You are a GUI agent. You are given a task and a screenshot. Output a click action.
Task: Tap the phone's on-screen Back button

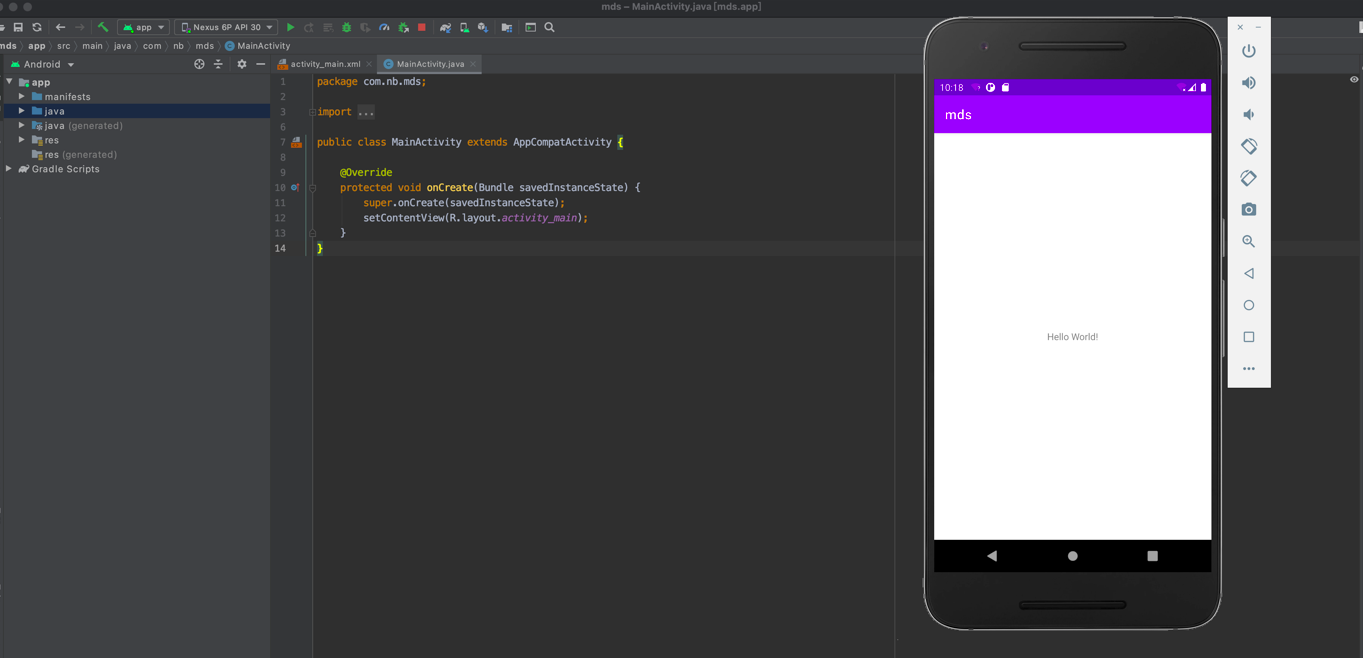coord(992,556)
